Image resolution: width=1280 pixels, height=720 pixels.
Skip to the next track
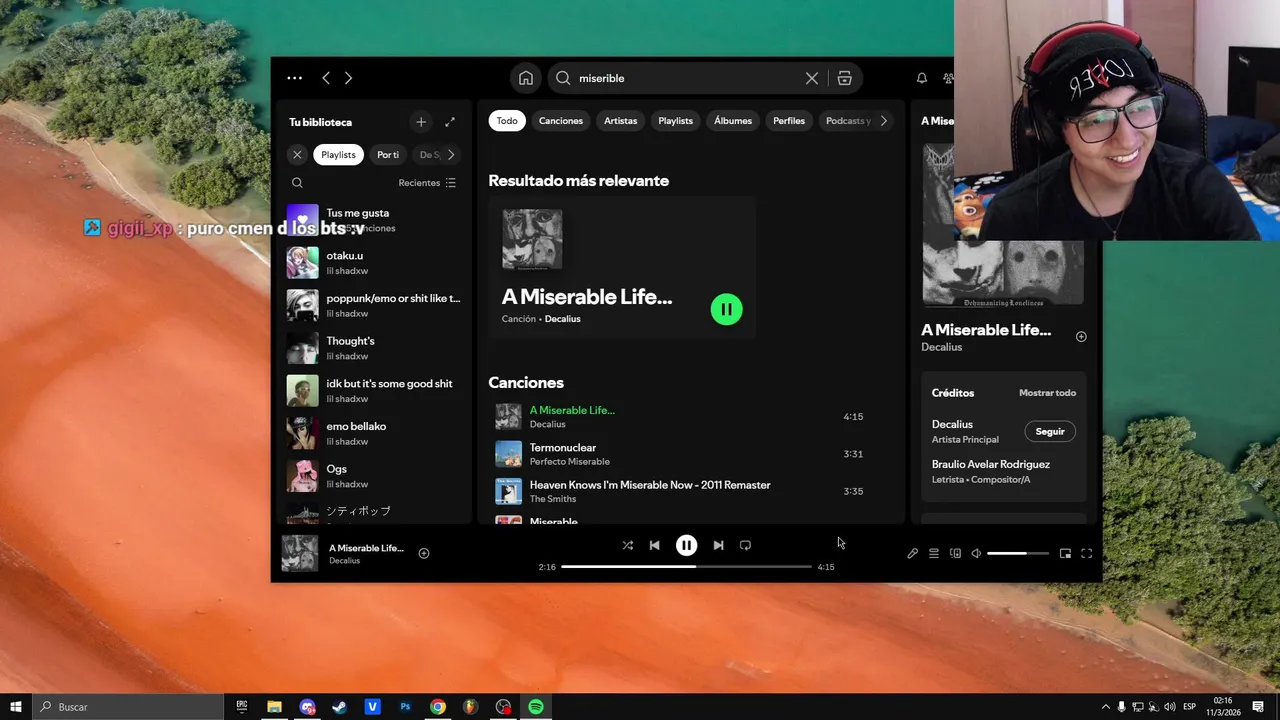coord(718,545)
